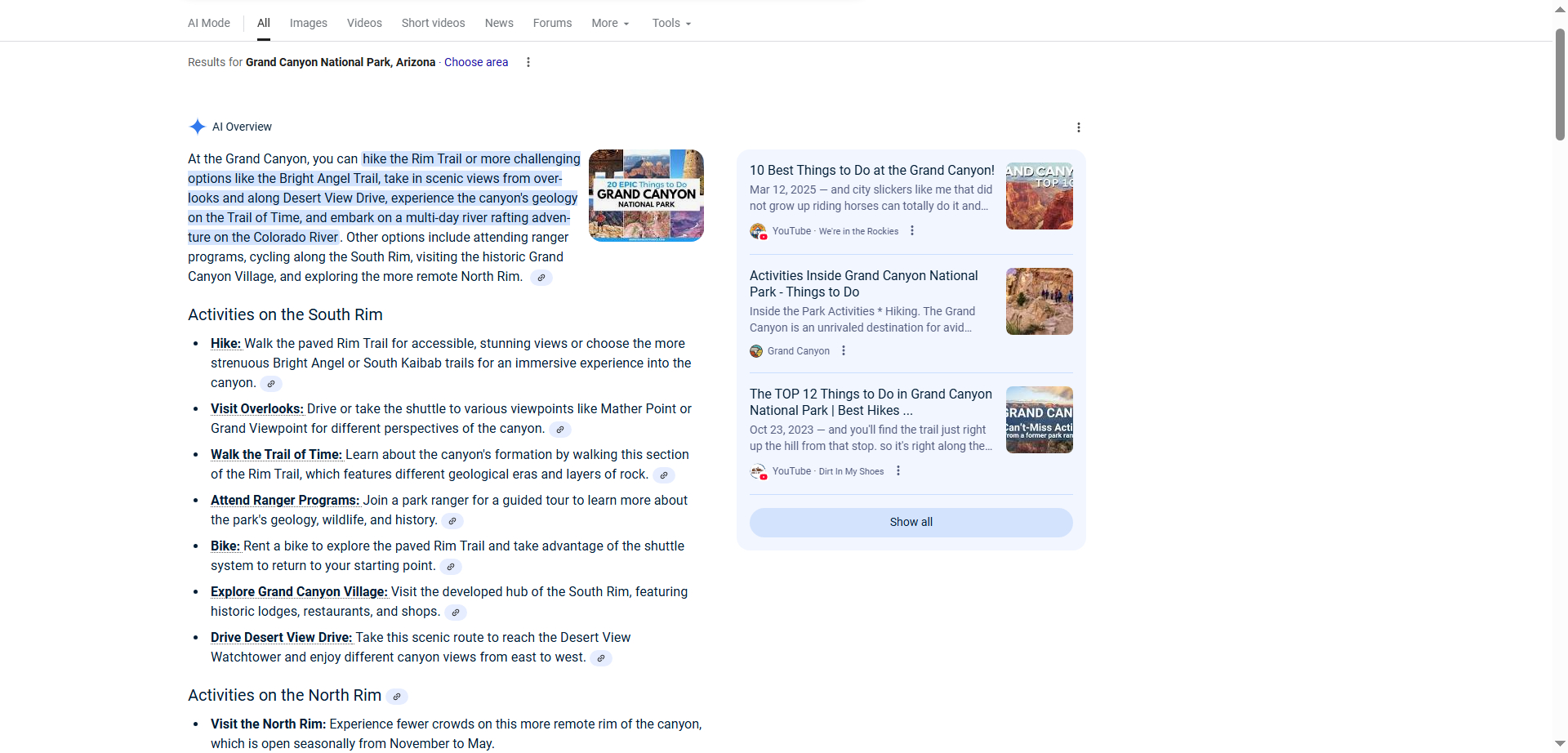The image size is (1568, 753).
Task: Open the Videos tab
Action: (364, 23)
